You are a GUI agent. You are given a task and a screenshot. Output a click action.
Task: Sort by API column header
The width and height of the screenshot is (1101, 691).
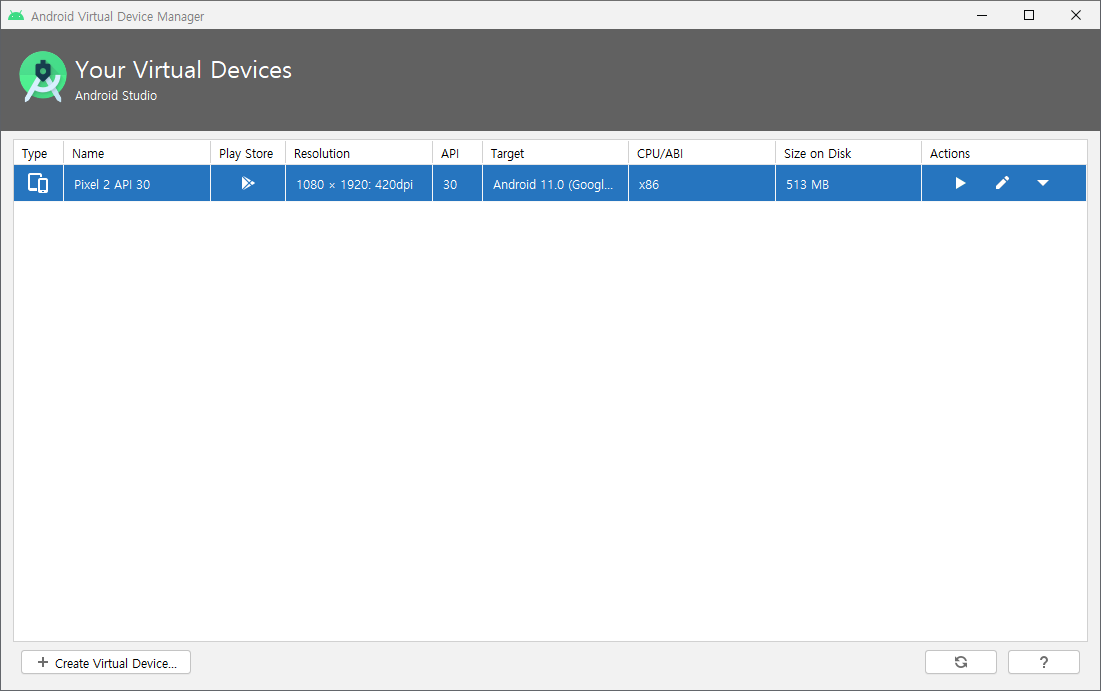pos(457,153)
